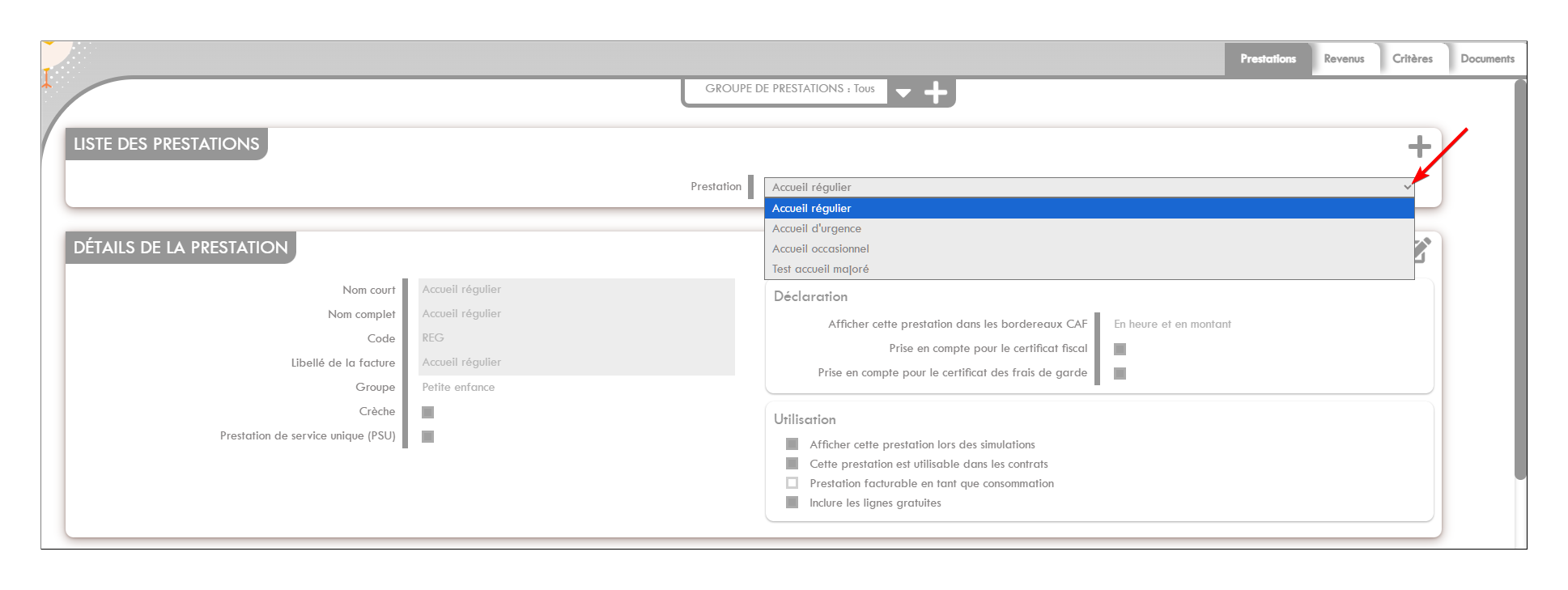Add a new groupe de prestations
This screenshot has width=1568, height=590.
[x=936, y=93]
